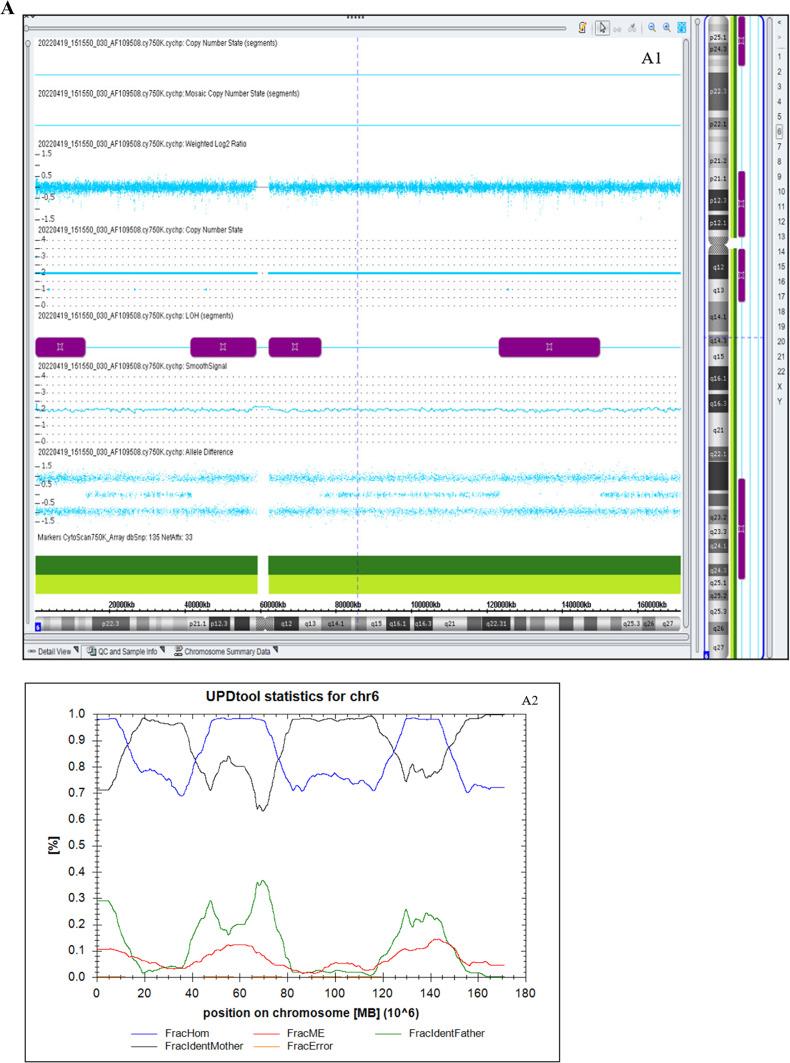Click the LOH segment just after the centromere gap
Viewport: 790px width, 1063px height.
point(295,347)
